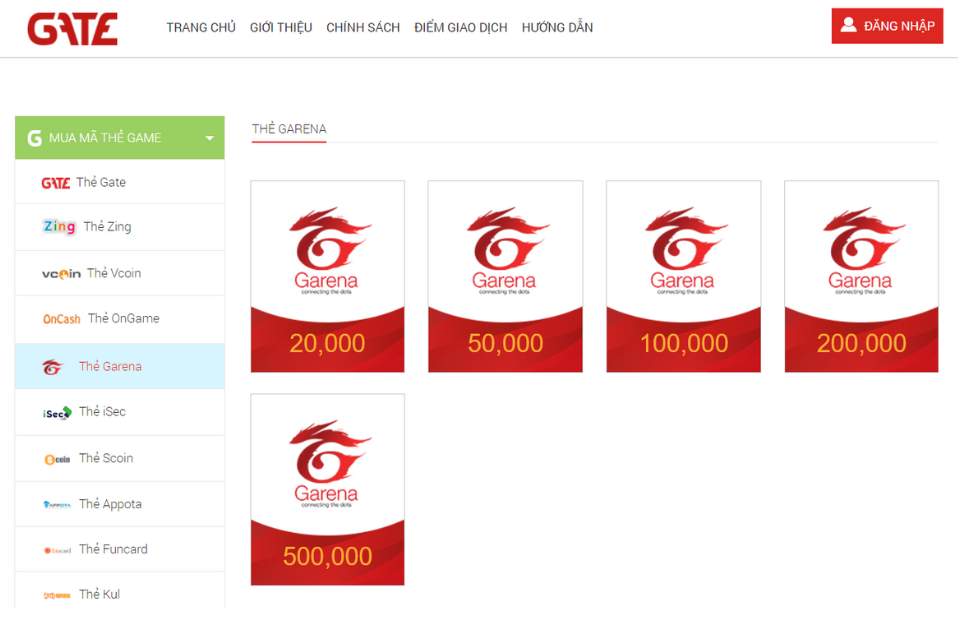This screenshot has width=960, height=640.
Task: Choose the 20,000 Garena card
Action: tap(328, 276)
